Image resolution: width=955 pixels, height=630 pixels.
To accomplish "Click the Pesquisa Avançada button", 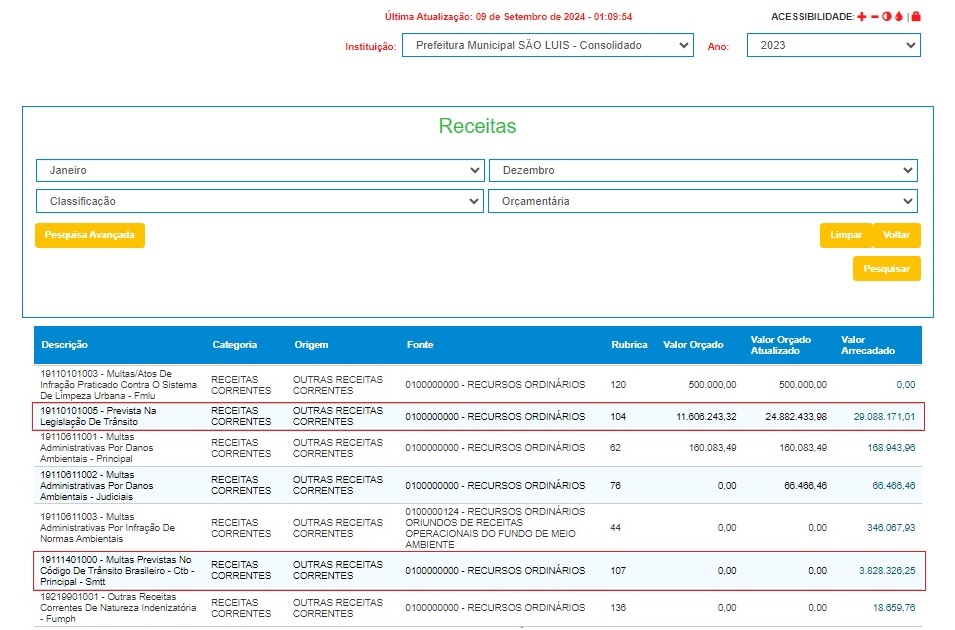I will click(x=90, y=235).
